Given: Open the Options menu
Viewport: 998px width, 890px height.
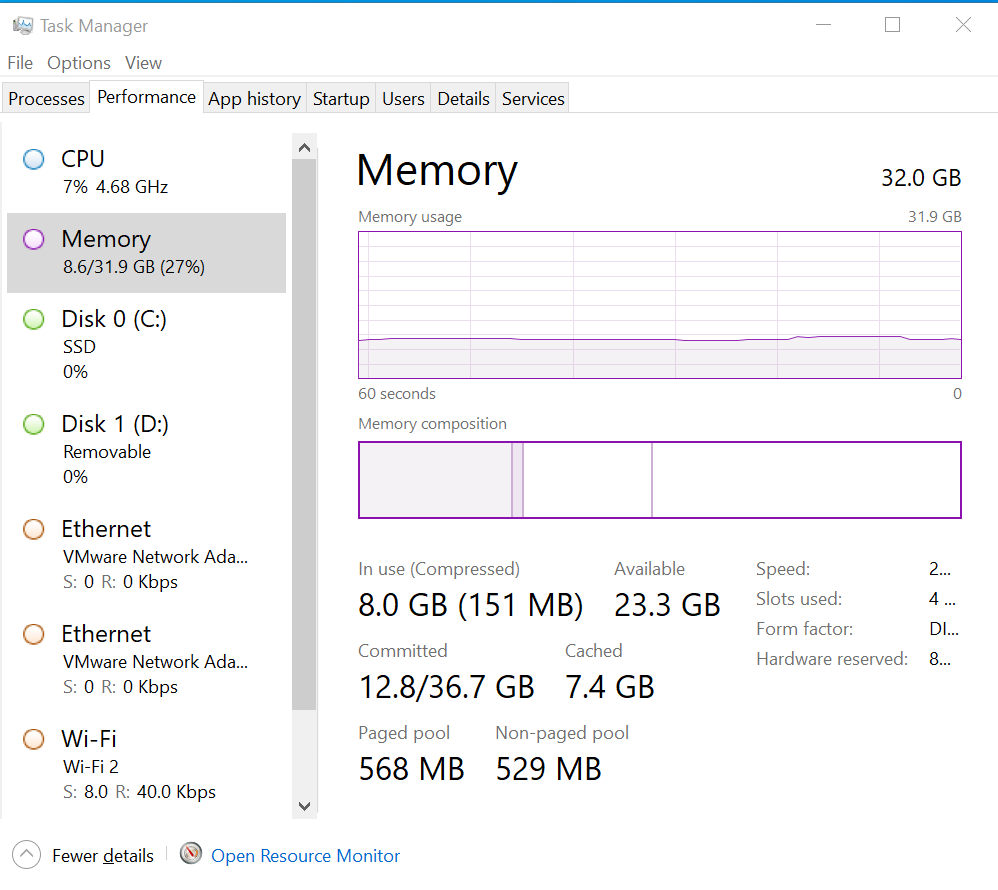Looking at the screenshot, I should tap(78, 62).
